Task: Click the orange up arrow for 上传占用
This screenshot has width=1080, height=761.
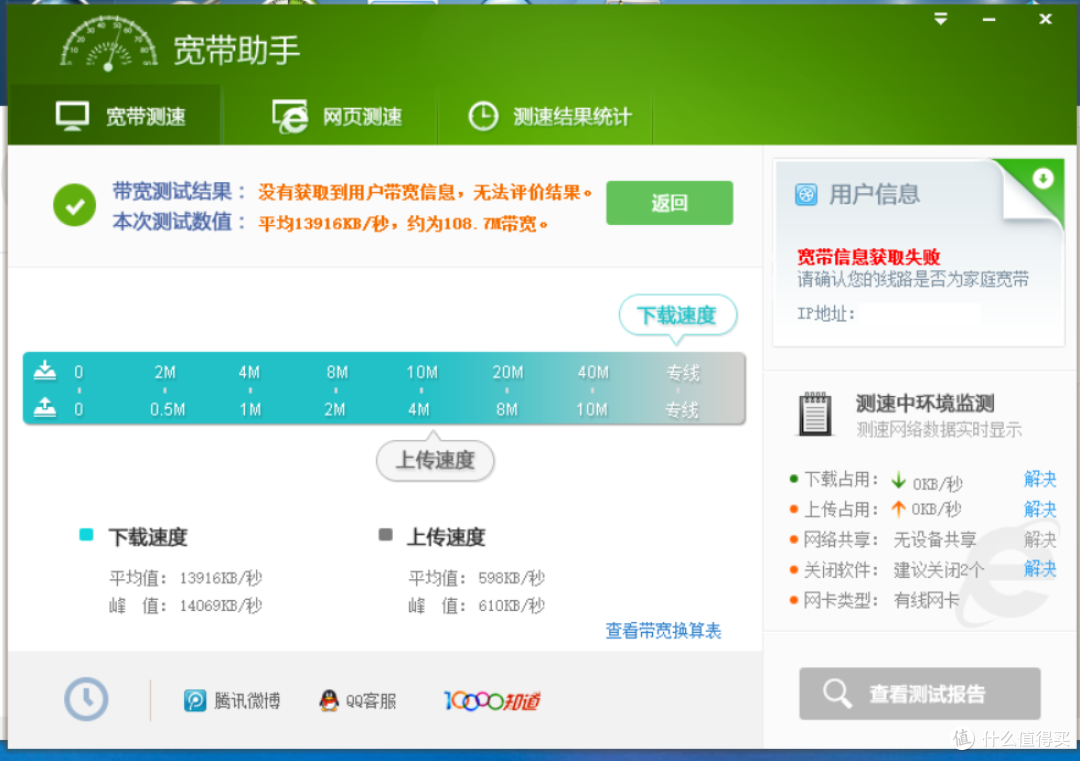Action: coord(898,509)
